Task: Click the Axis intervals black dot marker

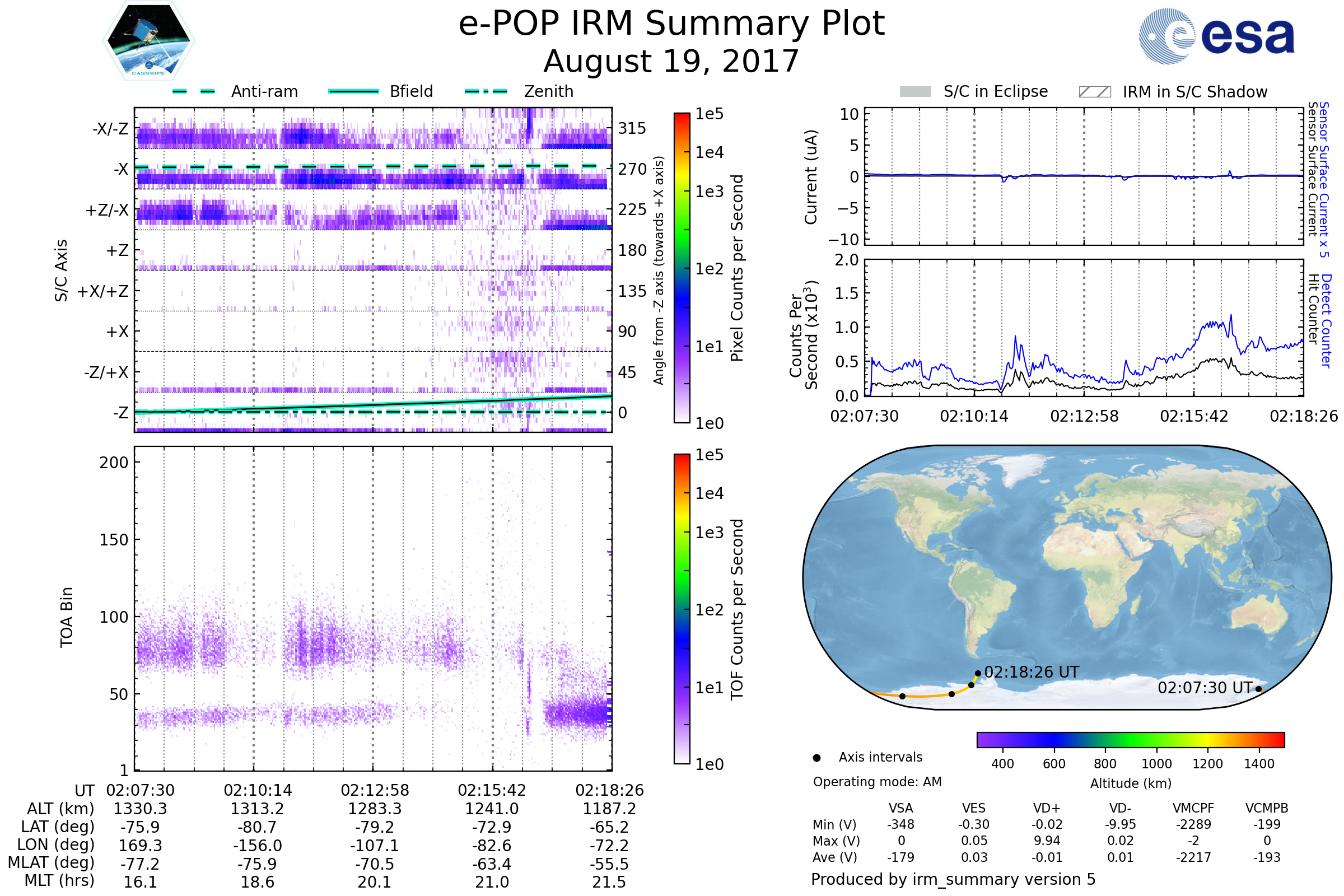Action: point(816,758)
